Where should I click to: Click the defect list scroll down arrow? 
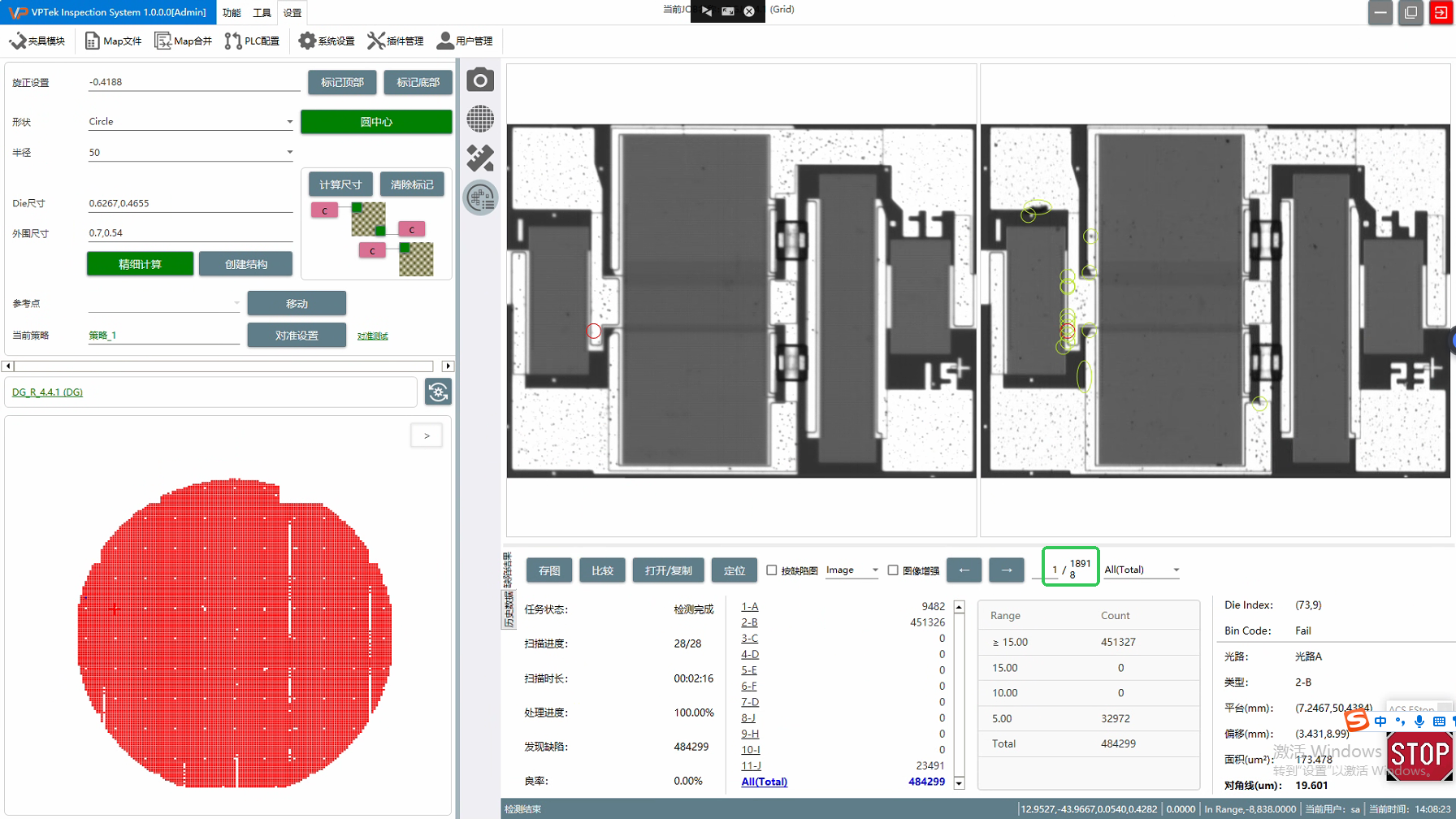click(x=960, y=783)
